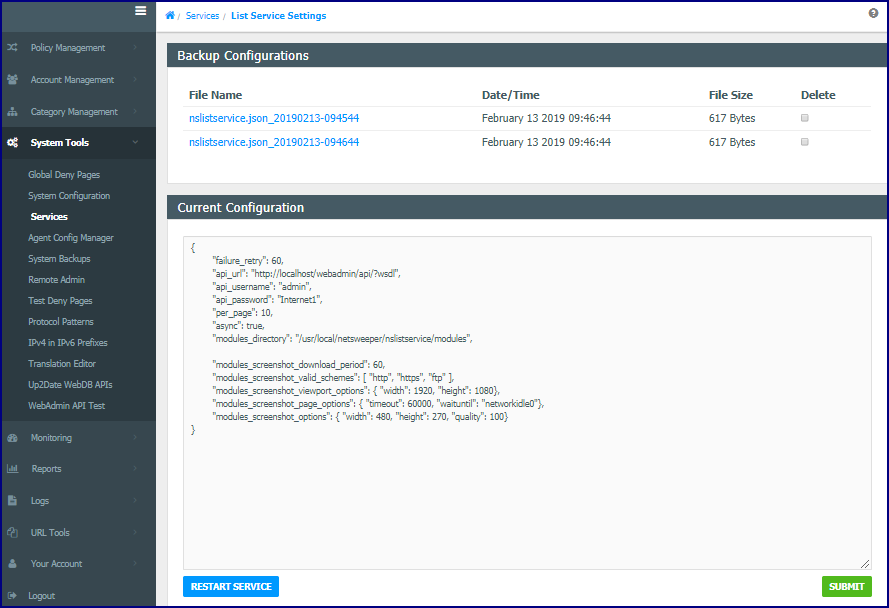Click the Account Management users icon
Screen dimensions: 889x608
(x=12, y=79)
